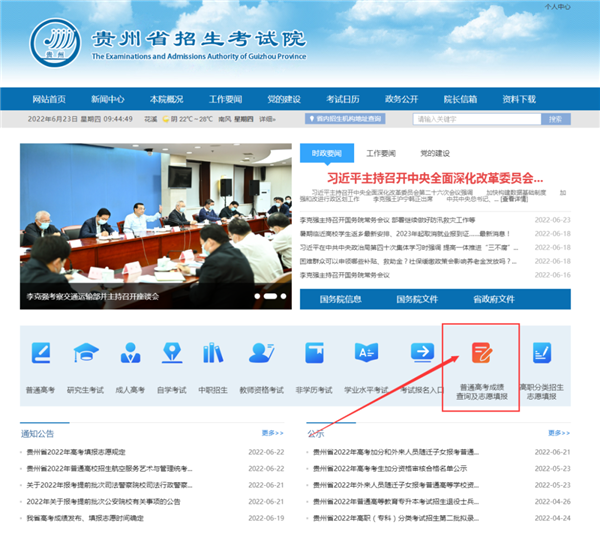Open the 成人高考 icon
The height and width of the screenshot is (551, 600).
[x=130, y=353]
